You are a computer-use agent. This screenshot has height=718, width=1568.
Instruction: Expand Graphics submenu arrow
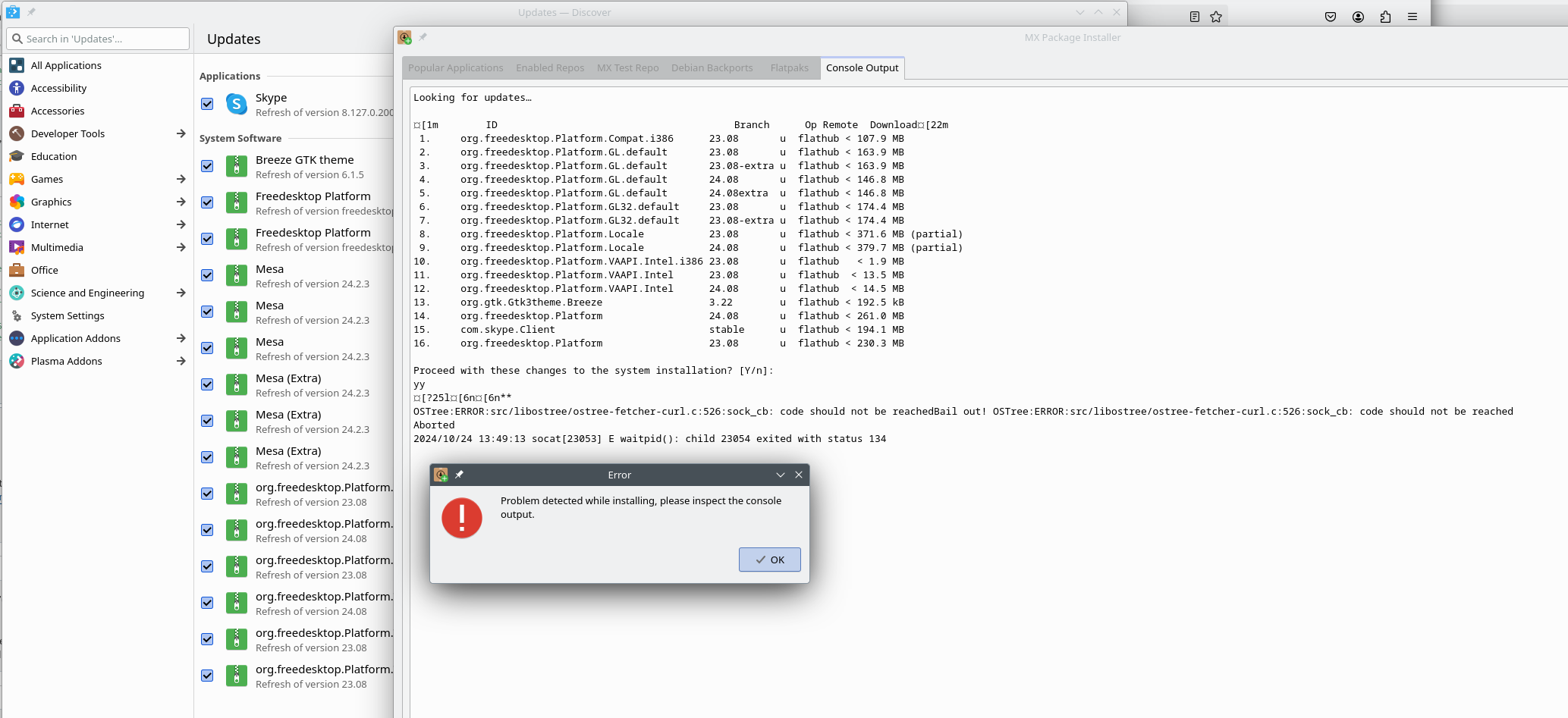point(181,202)
